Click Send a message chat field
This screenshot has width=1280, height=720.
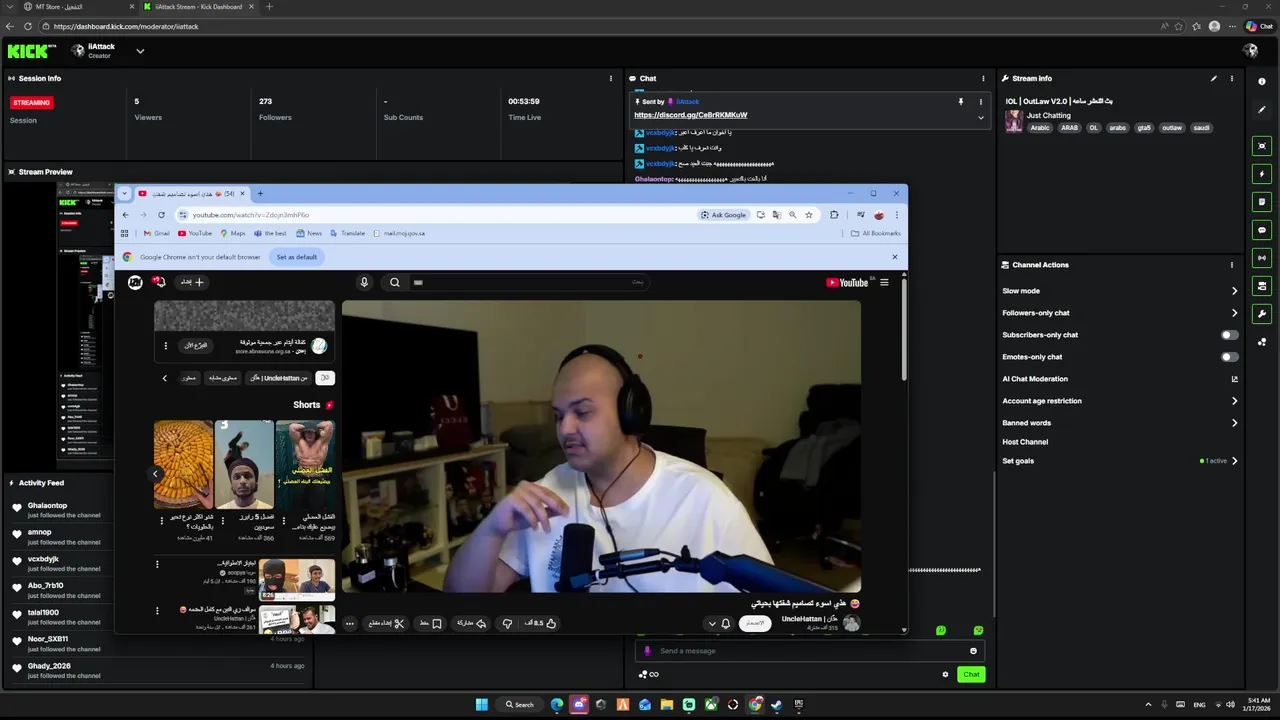click(808, 651)
